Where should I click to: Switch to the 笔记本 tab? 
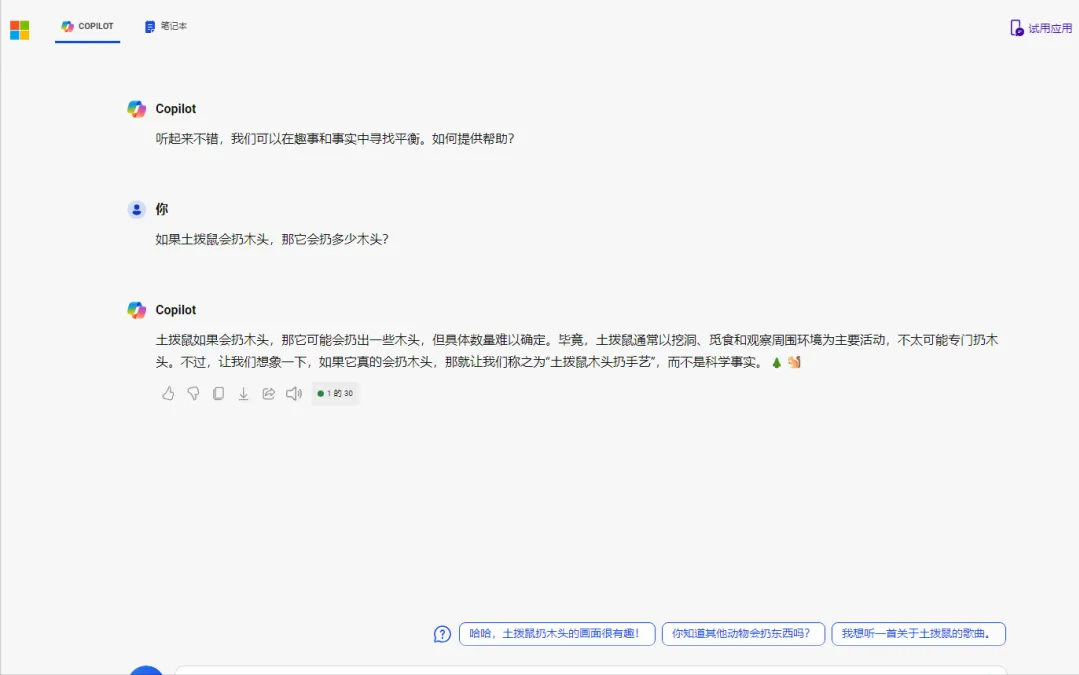pos(166,27)
